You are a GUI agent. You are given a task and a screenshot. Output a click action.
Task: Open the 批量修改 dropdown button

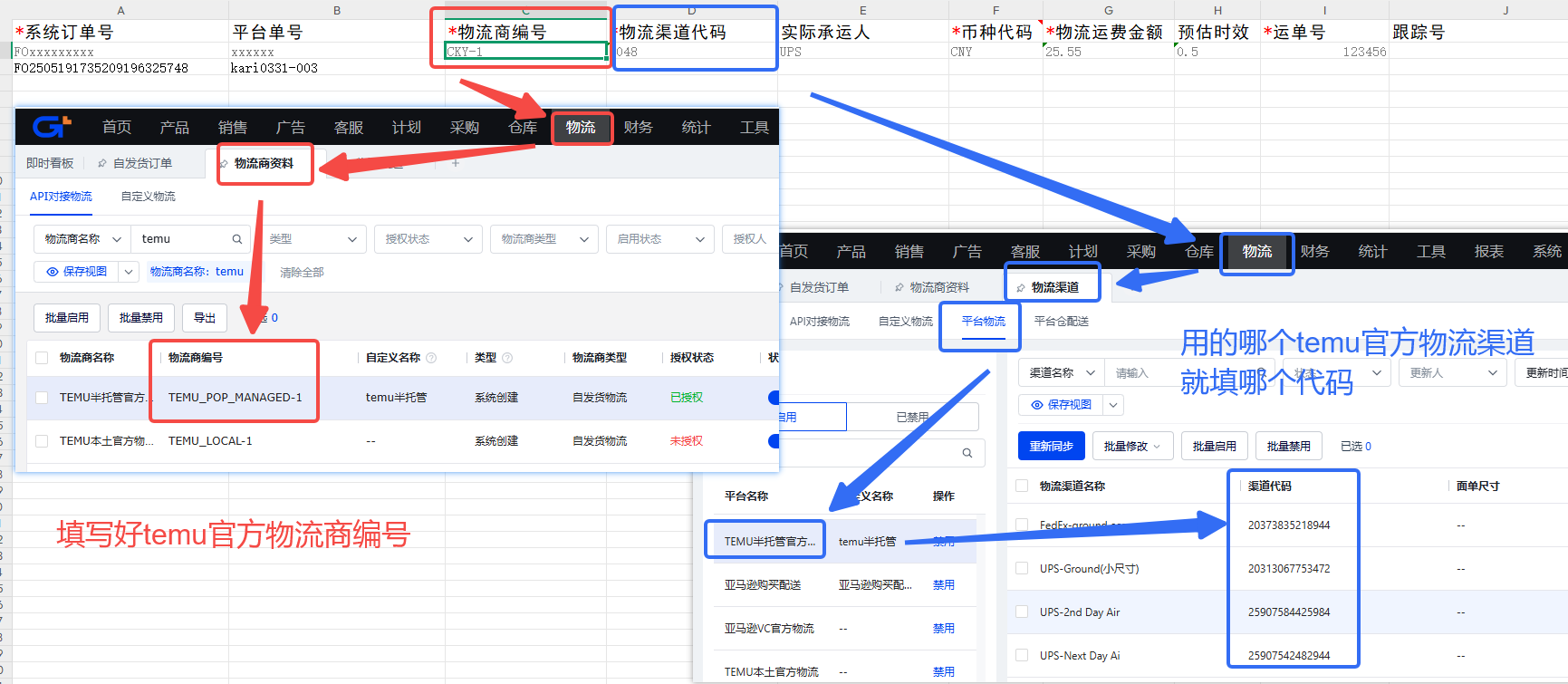1132,447
